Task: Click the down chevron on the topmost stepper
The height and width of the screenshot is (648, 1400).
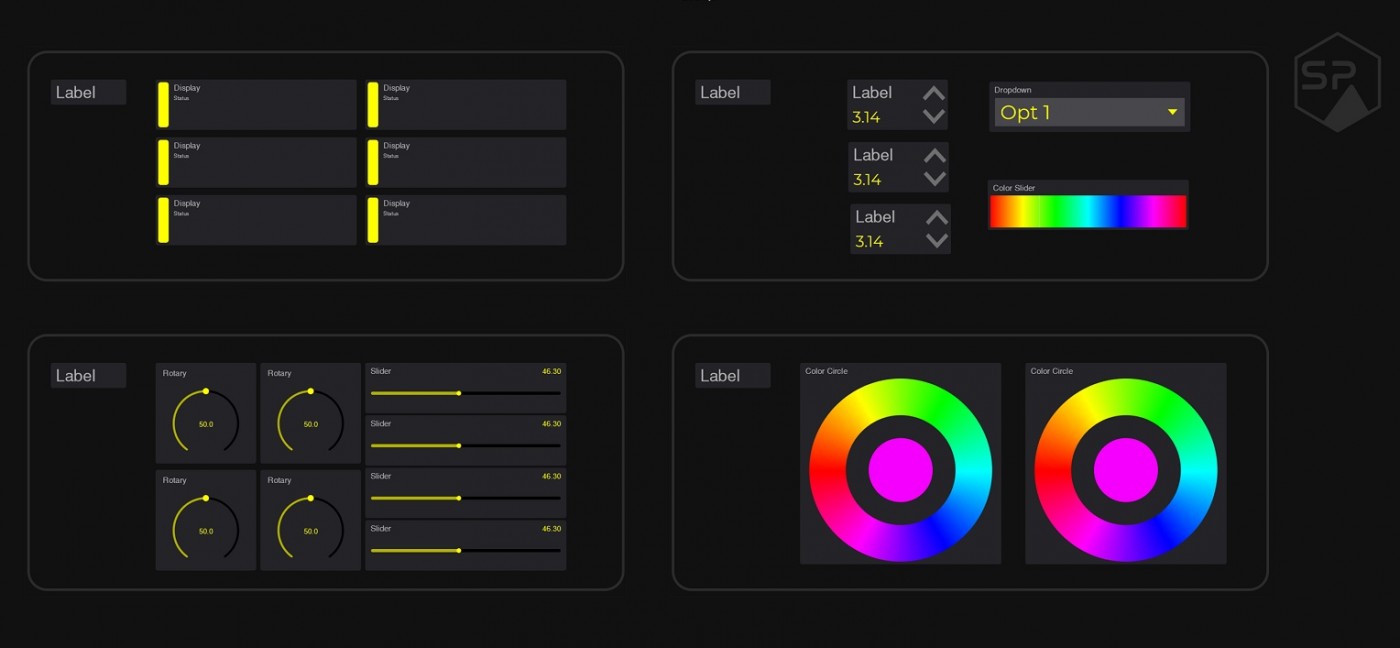Action: click(x=934, y=116)
